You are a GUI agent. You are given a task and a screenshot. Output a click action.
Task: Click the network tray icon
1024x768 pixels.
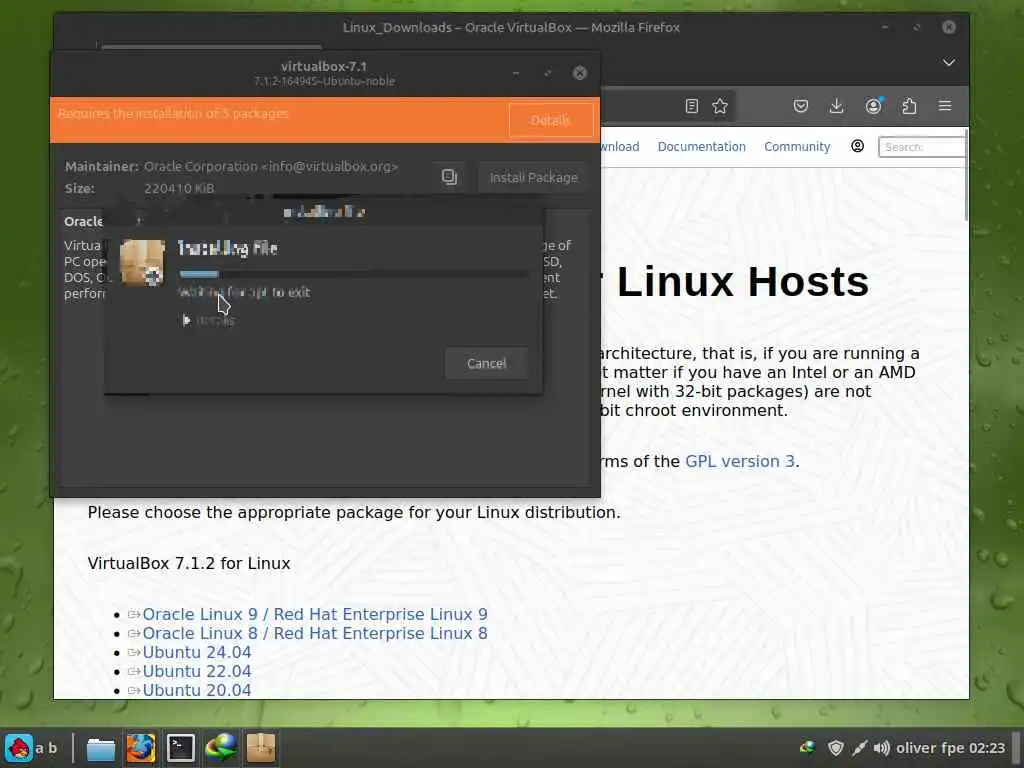(808, 748)
